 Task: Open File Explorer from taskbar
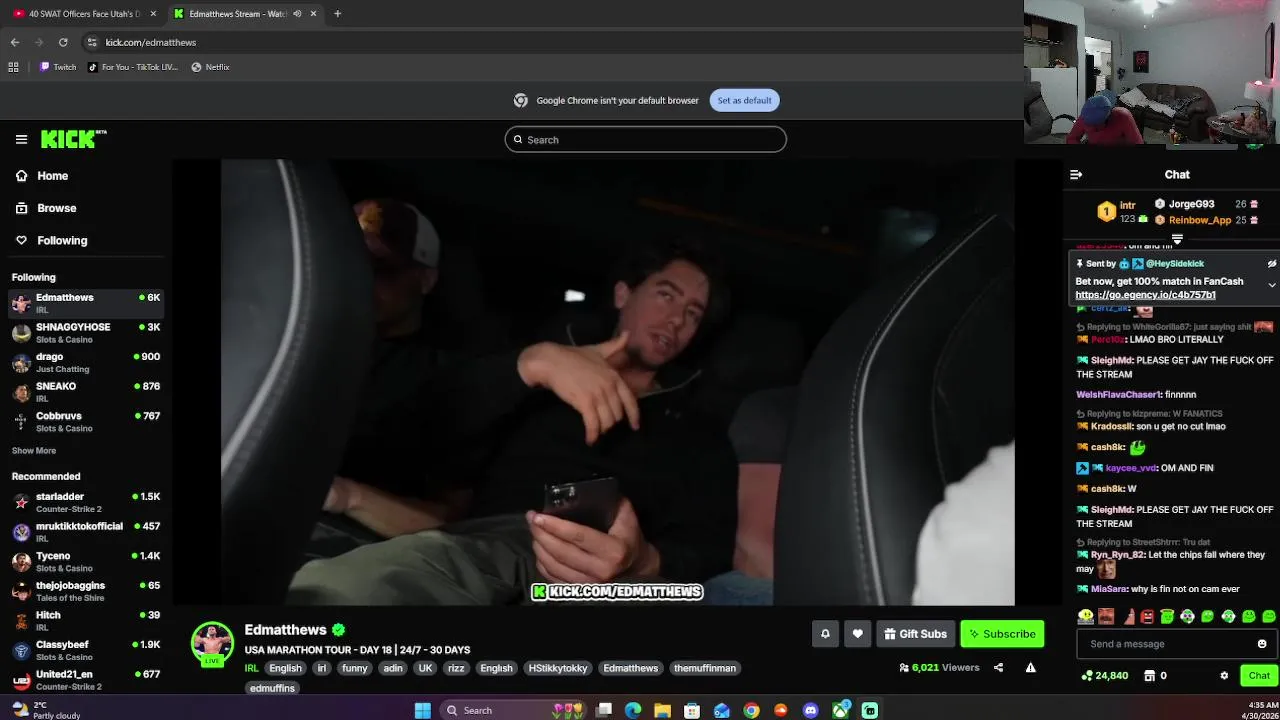pyautogui.click(x=662, y=710)
